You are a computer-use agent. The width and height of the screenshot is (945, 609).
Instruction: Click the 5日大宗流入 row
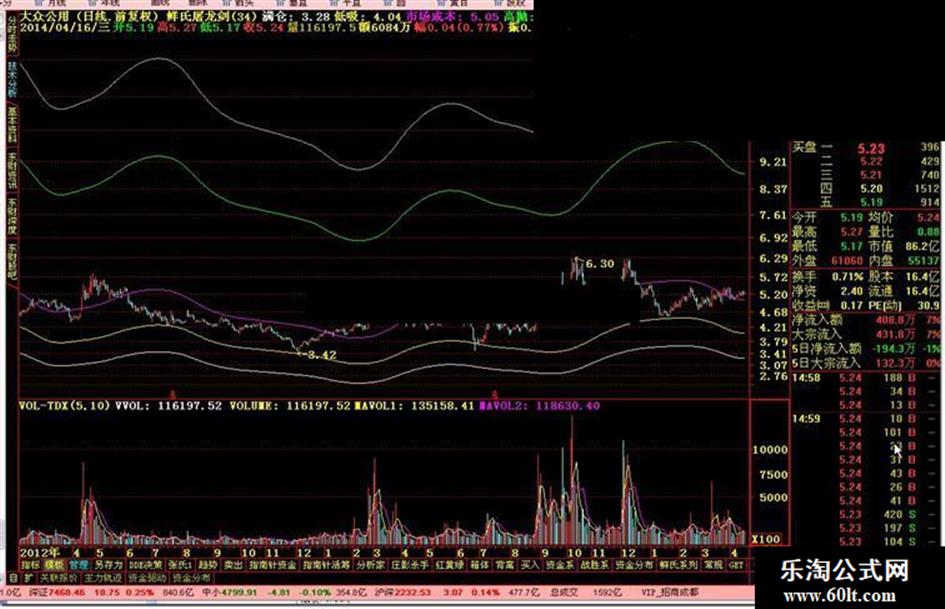click(865, 363)
